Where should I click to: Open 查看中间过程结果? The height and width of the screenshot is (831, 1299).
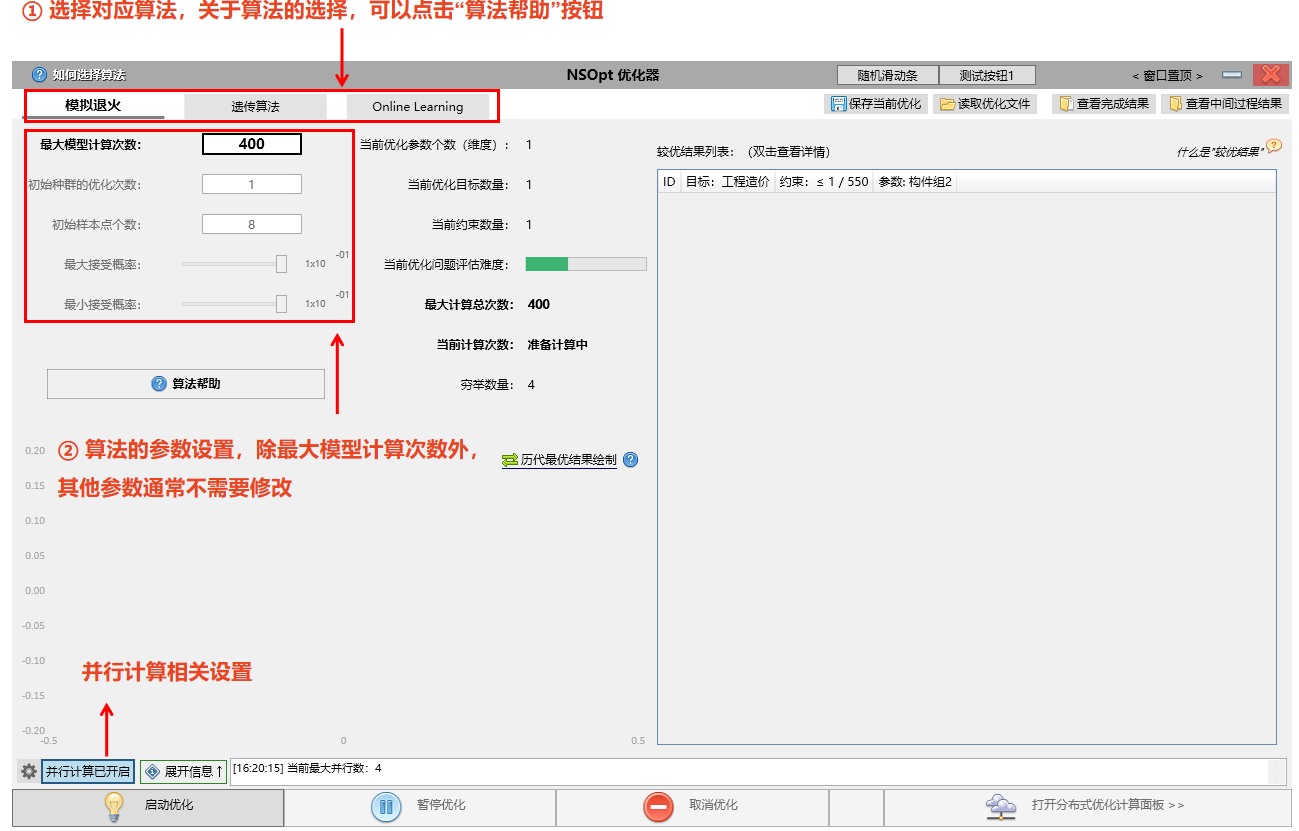pos(1225,104)
